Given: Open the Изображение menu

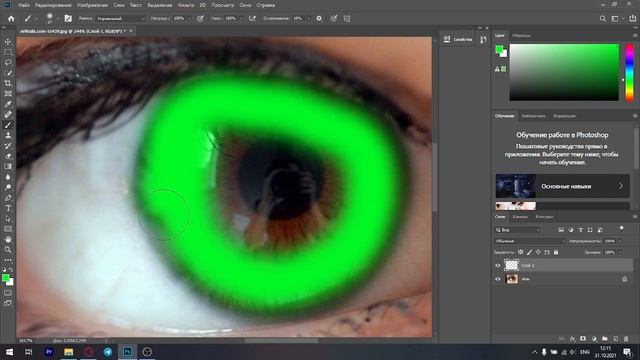Looking at the screenshot, I should tap(92, 5).
